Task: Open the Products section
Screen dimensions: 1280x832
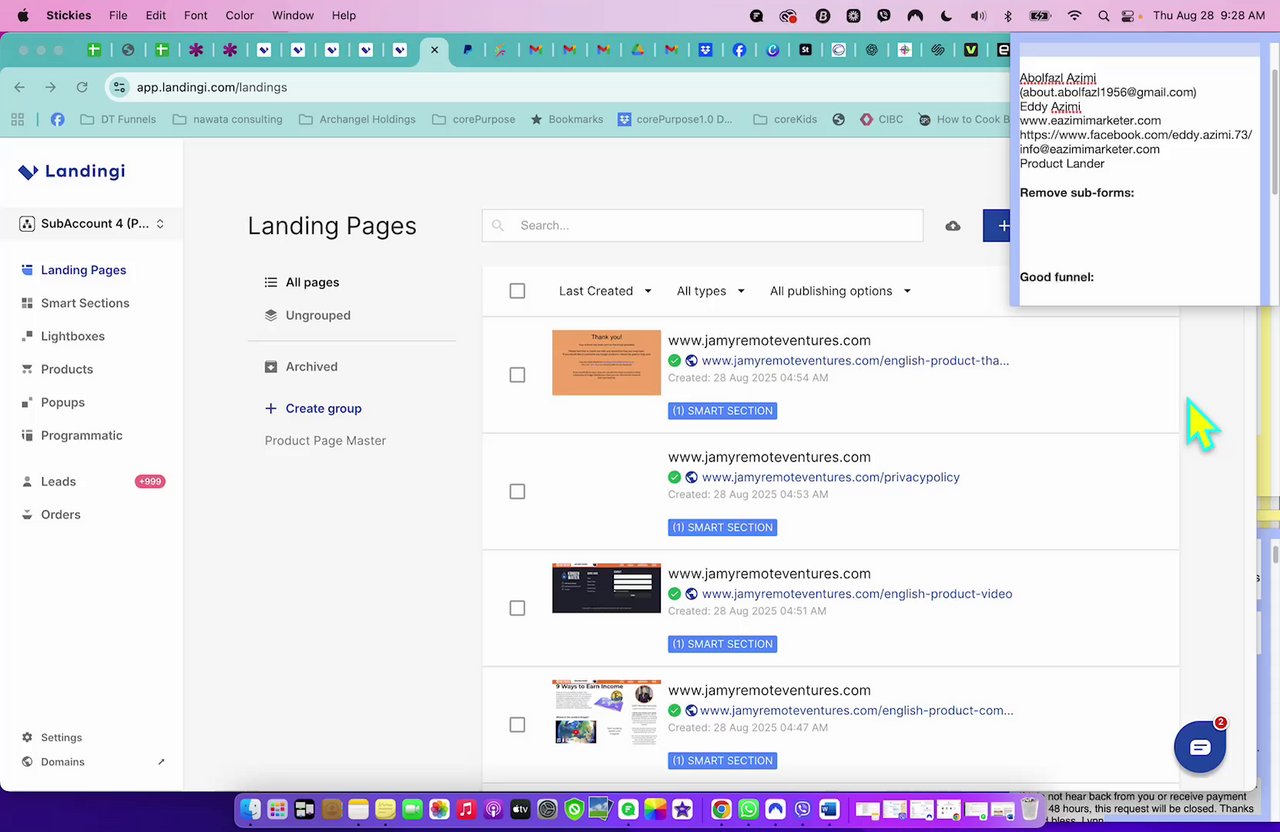Action: [66, 369]
